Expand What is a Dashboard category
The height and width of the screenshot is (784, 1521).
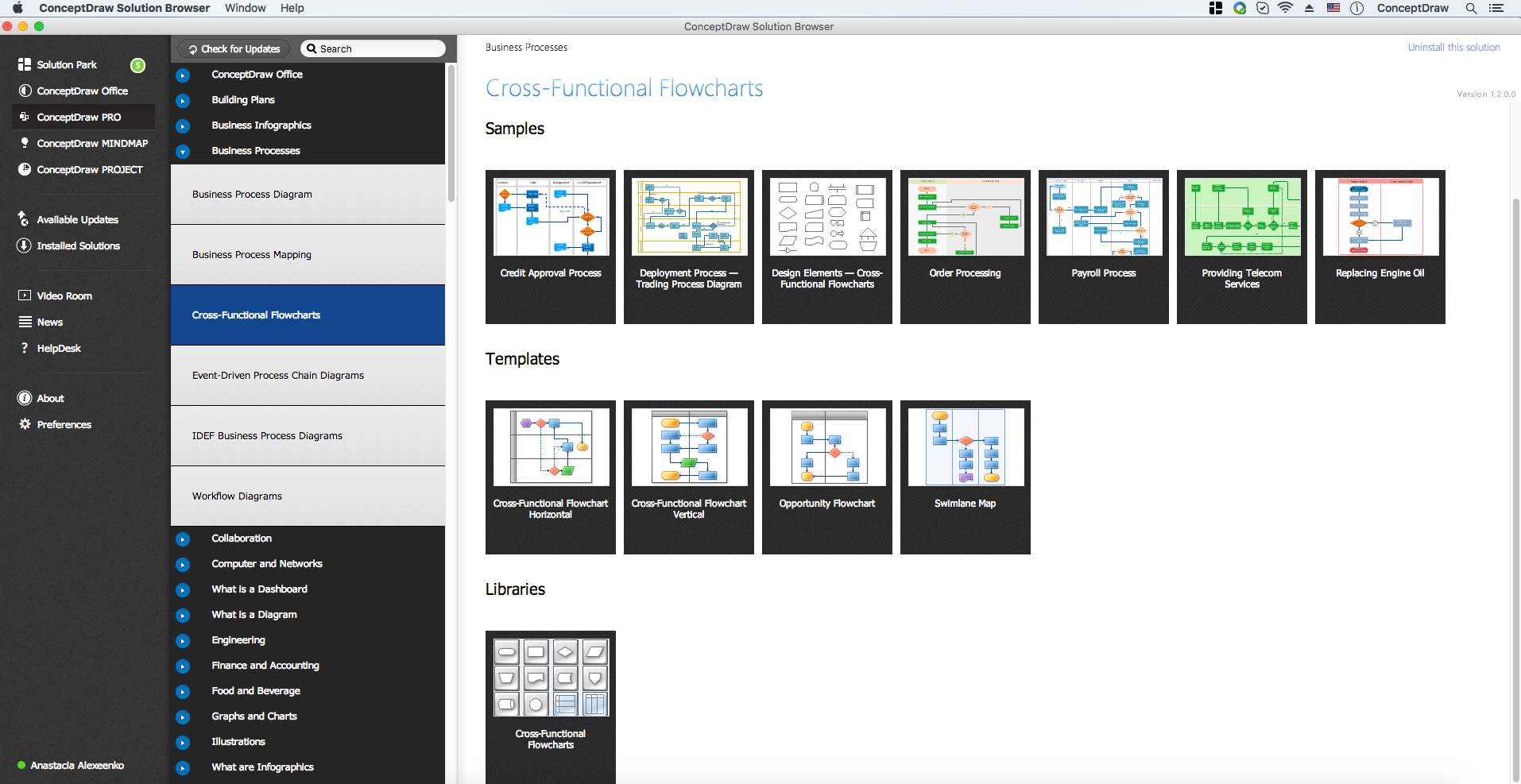click(183, 589)
